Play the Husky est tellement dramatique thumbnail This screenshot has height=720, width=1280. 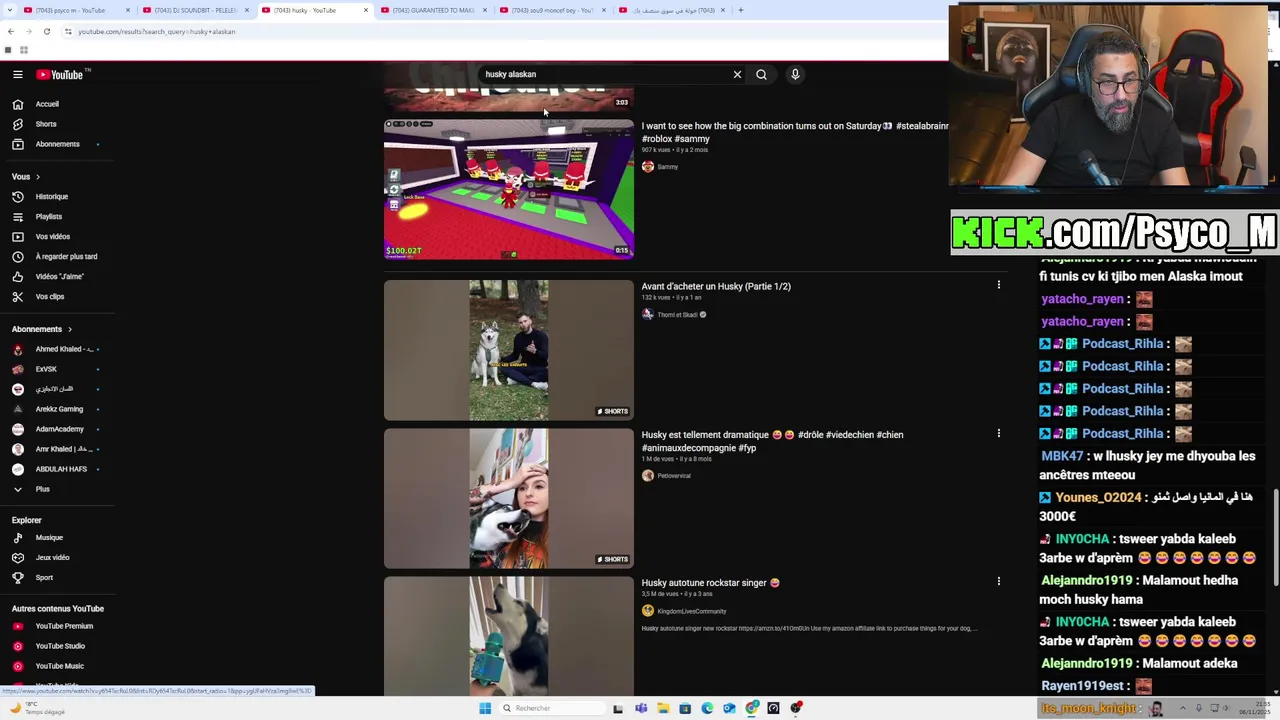[509, 498]
